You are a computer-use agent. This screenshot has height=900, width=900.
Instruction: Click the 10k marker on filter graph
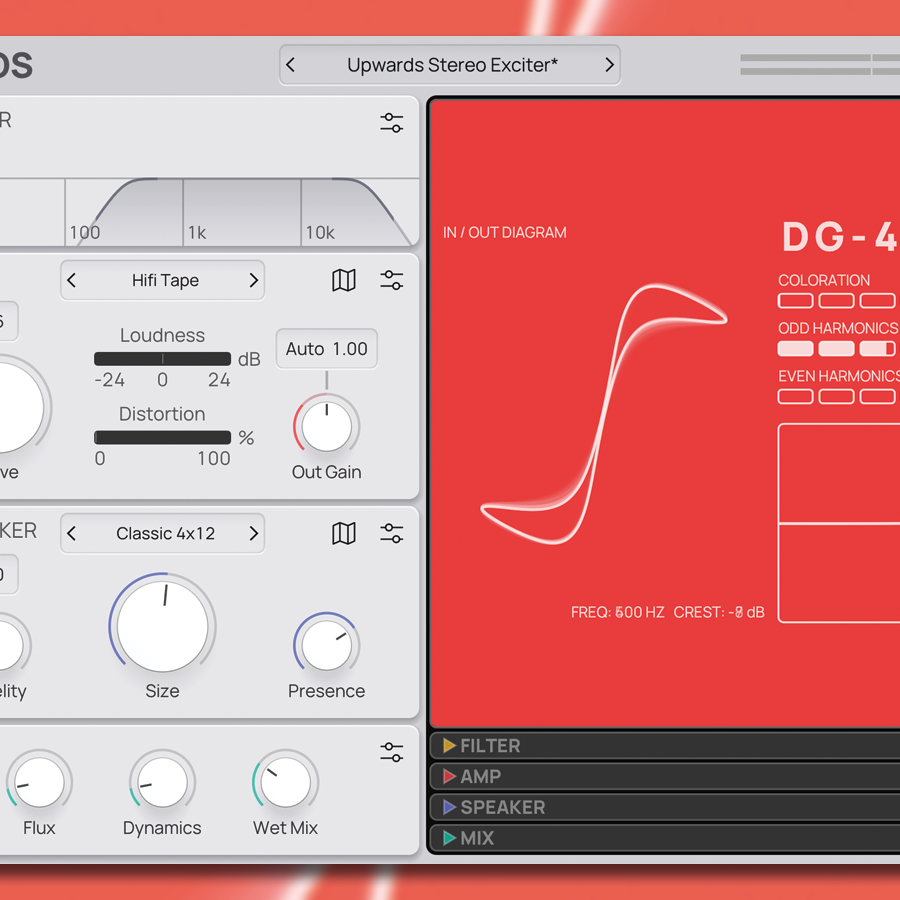(320, 232)
